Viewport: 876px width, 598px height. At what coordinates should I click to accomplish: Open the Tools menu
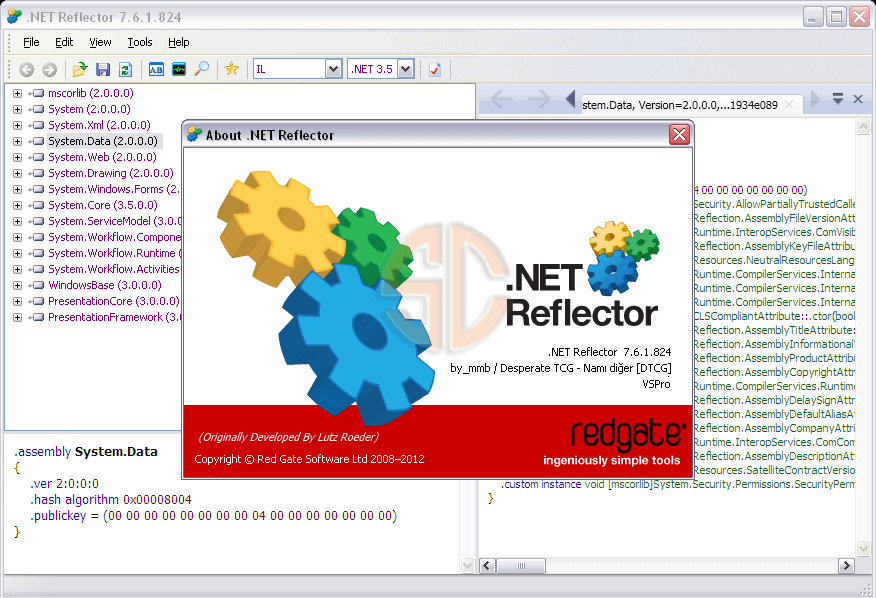coord(140,42)
